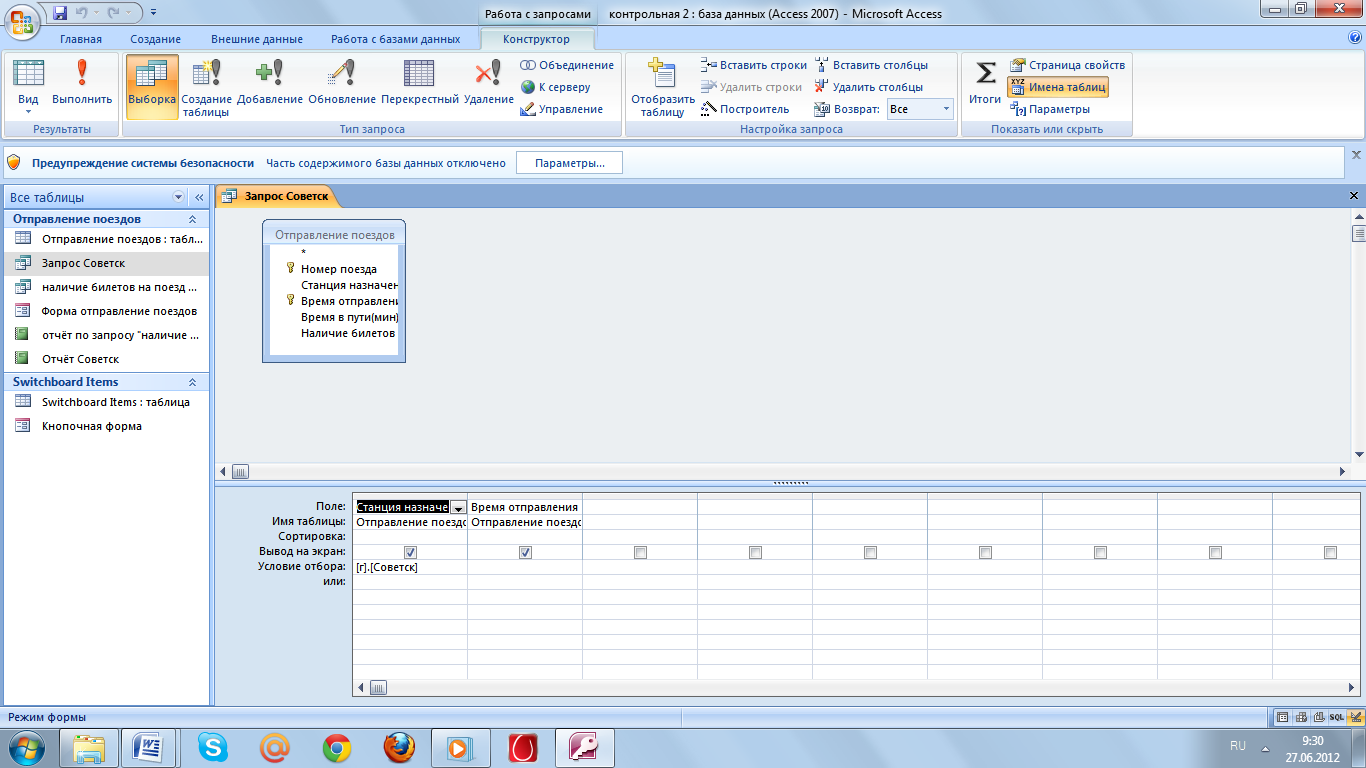Check Вывод на экран in fourth column
The width and height of the screenshot is (1366, 768).
(755, 552)
